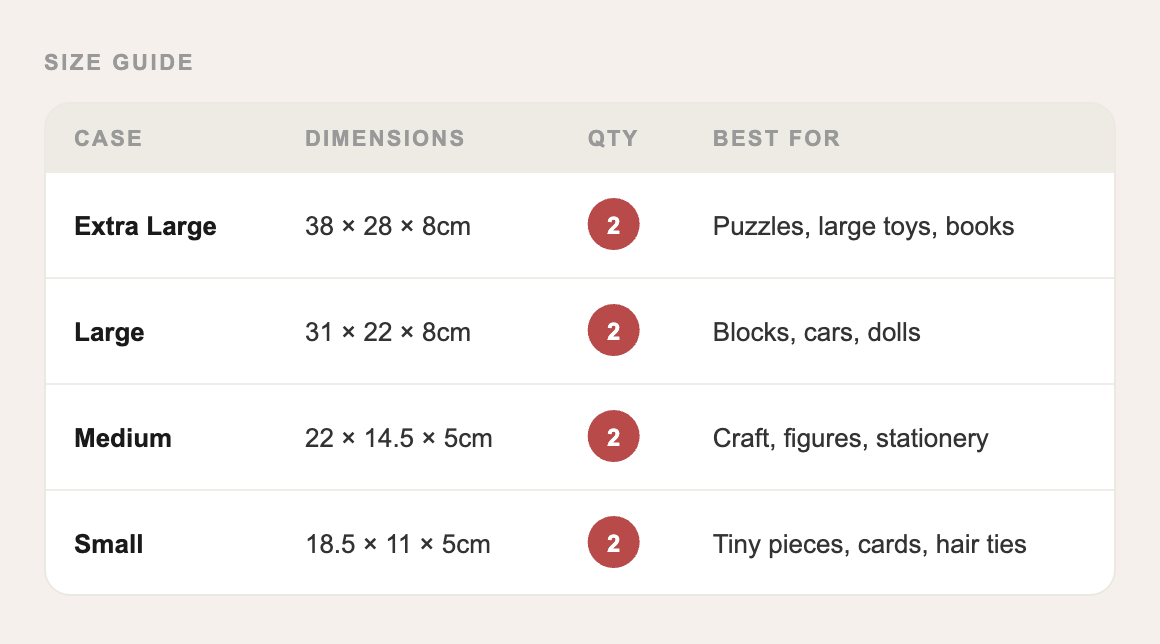Image resolution: width=1160 pixels, height=644 pixels.
Task: Click the quantity badge for Extra Large
Action: tap(613, 225)
